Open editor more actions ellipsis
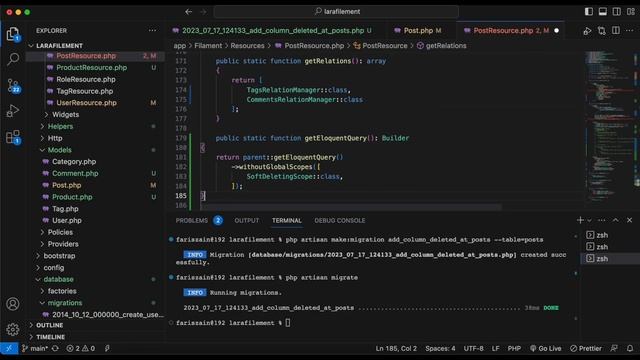The width and height of the screenshot is (640, 360). click(x=629, y=31)
